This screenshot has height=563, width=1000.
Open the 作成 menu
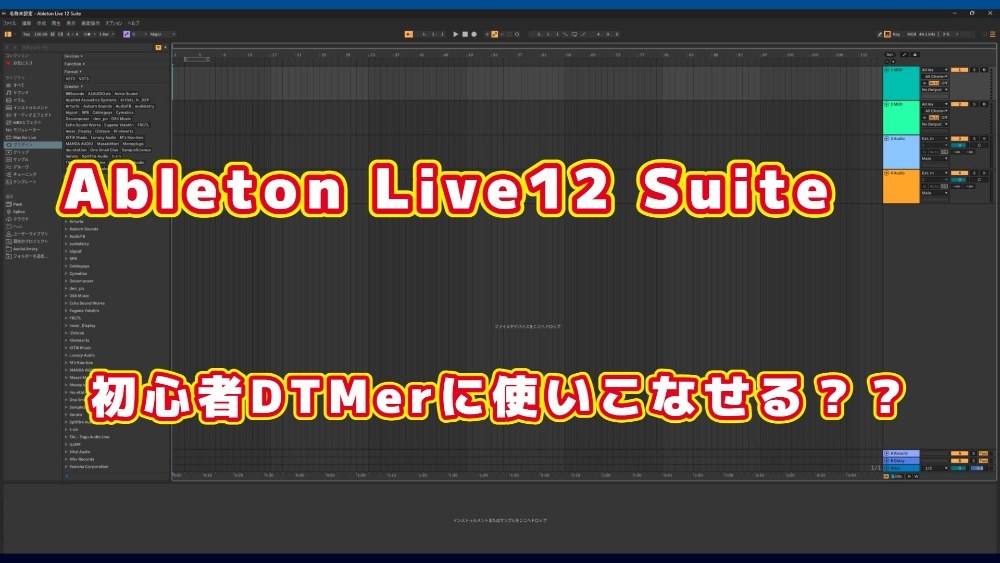[x=41, y=23]
